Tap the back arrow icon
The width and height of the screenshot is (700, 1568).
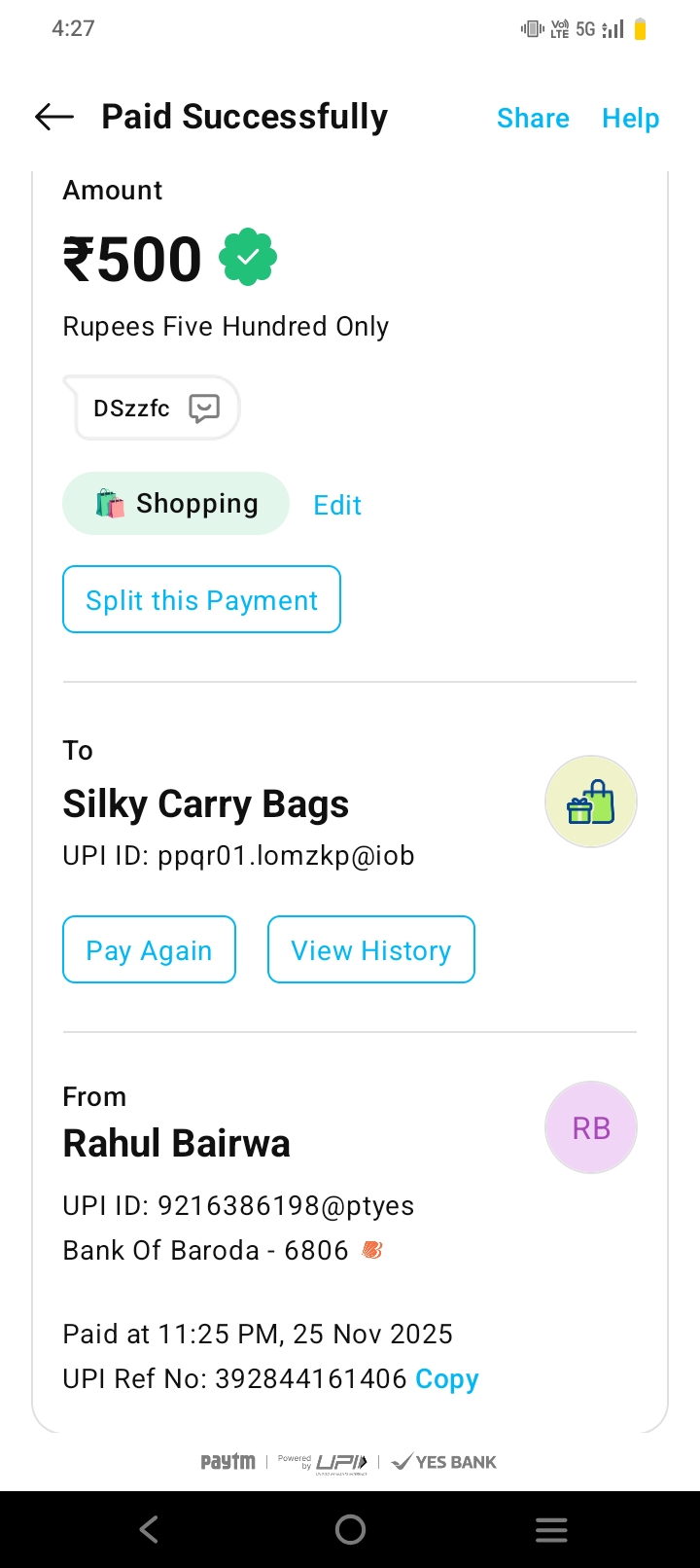[54, 118]
